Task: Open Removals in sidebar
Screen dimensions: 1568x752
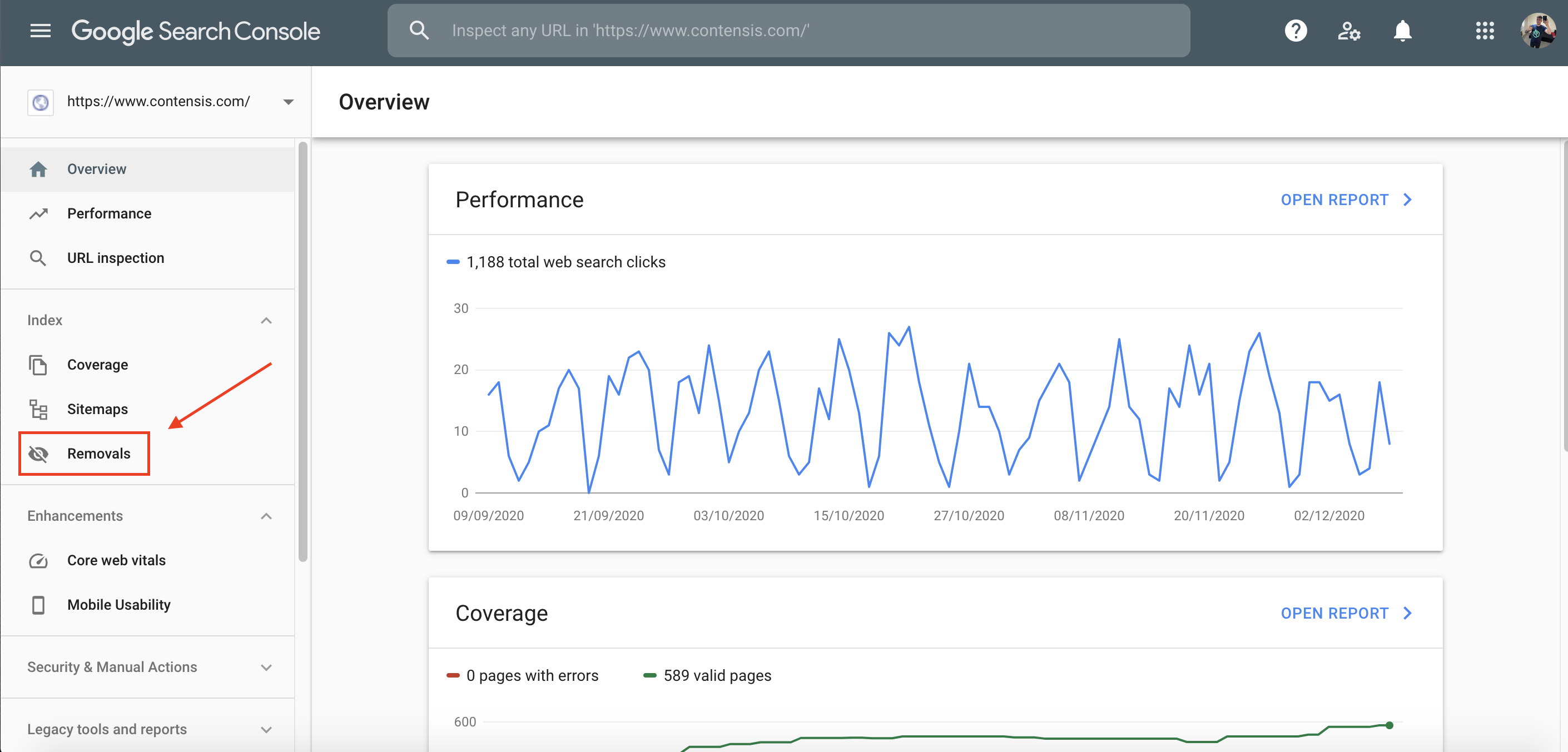Action: point(148,454)
